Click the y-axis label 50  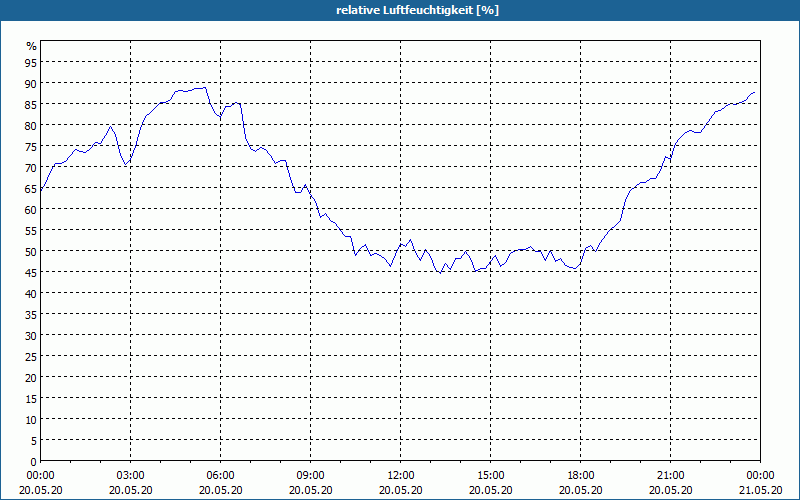(31, 252)
